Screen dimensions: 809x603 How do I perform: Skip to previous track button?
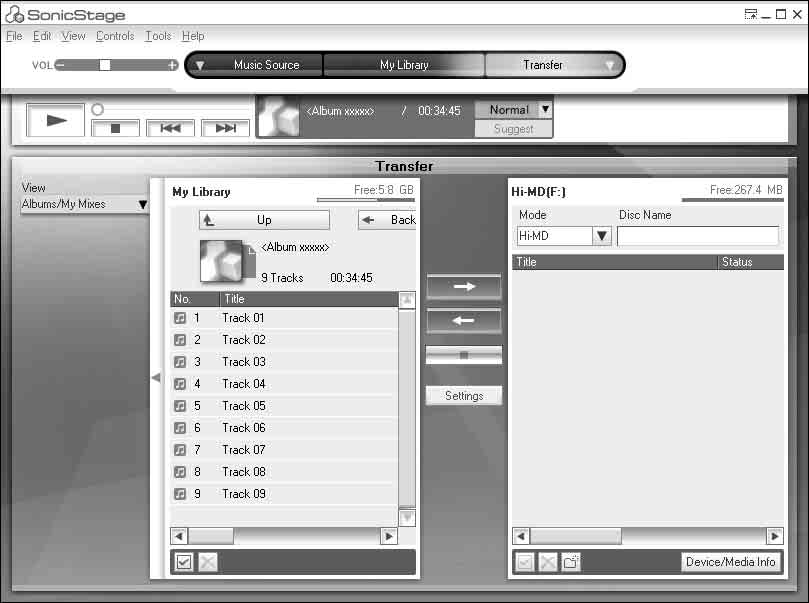170,128
